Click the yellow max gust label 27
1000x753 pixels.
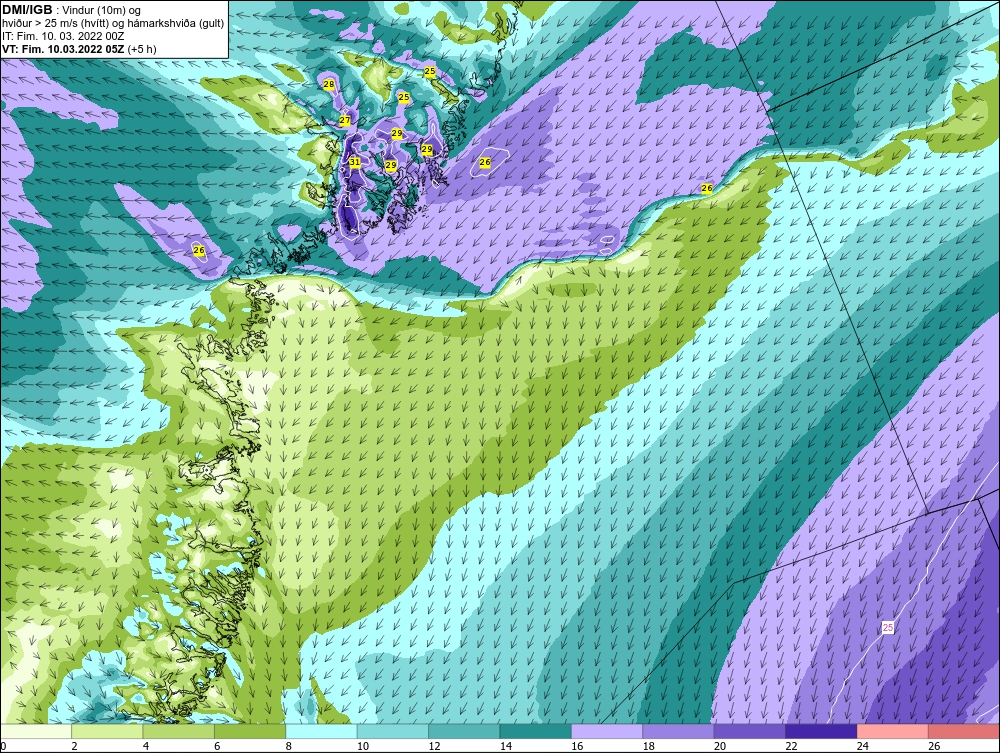pyautogui.click(x=345, y=121)
